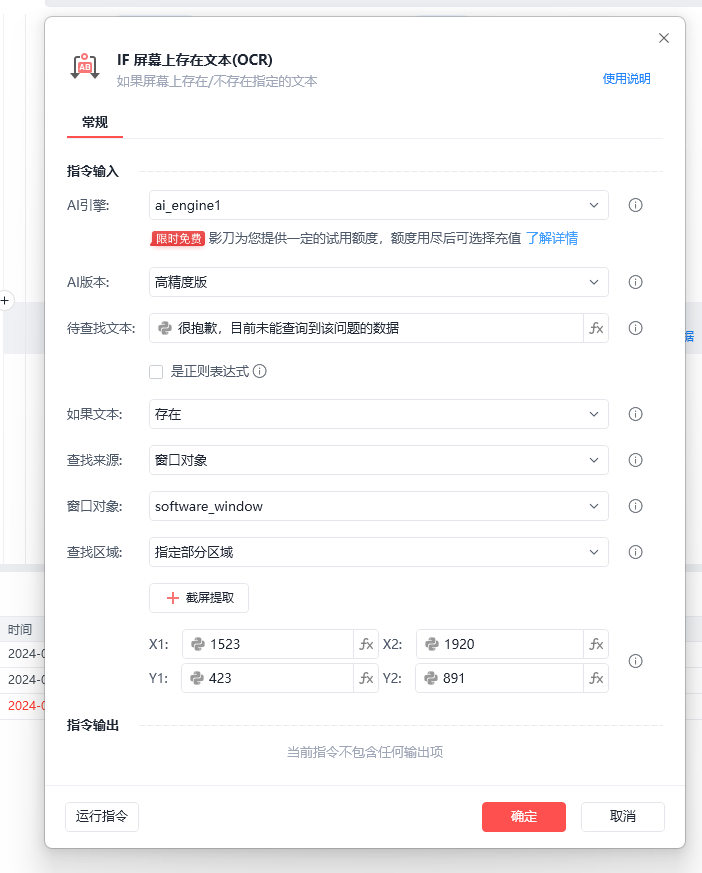Click Y1 input field with value 423
The image size is (702, 873).
coord(268,678)
